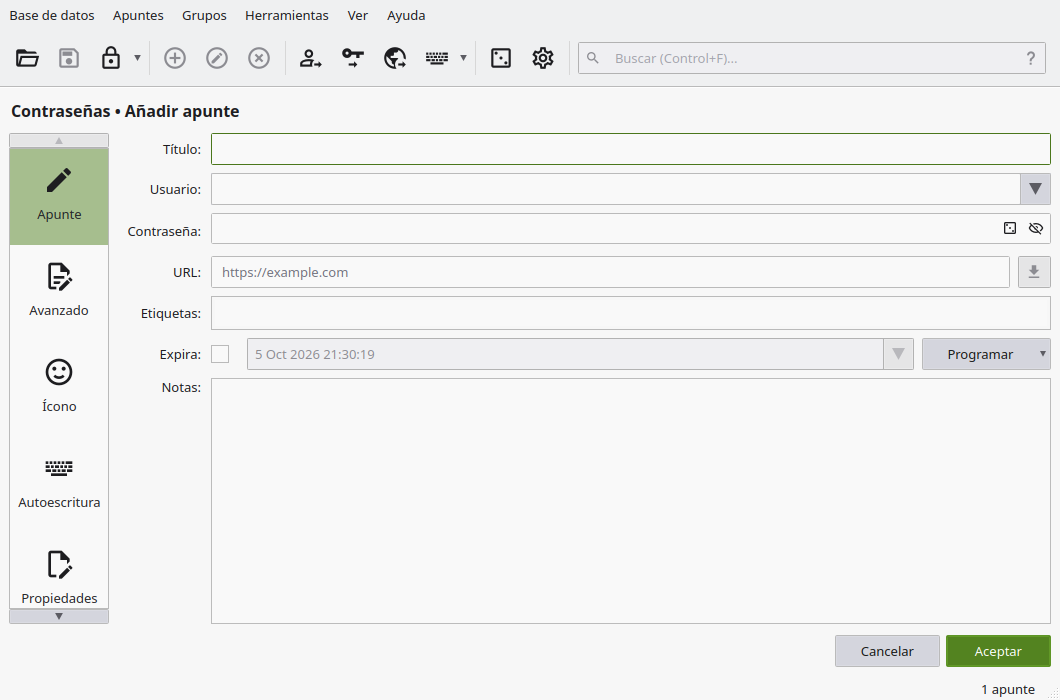Image resolution: width=1060 pixels, height=700 pixels.
Task: Open settings gear icon
Action: [543, 58]
